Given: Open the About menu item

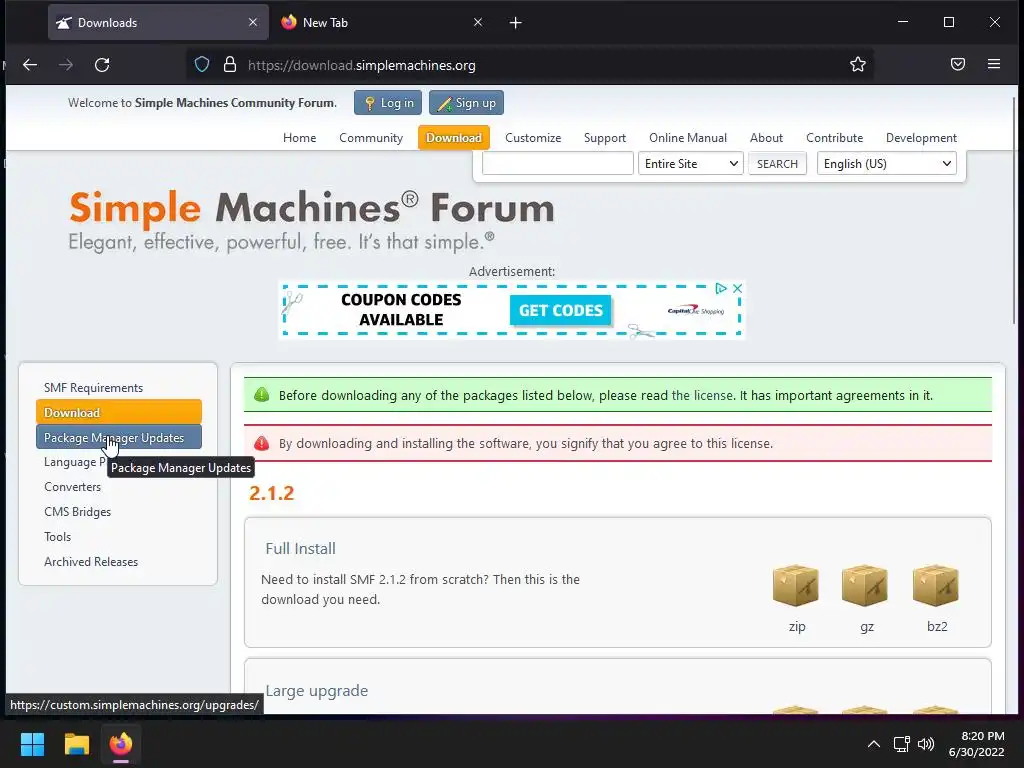Looking at the screenshot, I should pos(766,138).
